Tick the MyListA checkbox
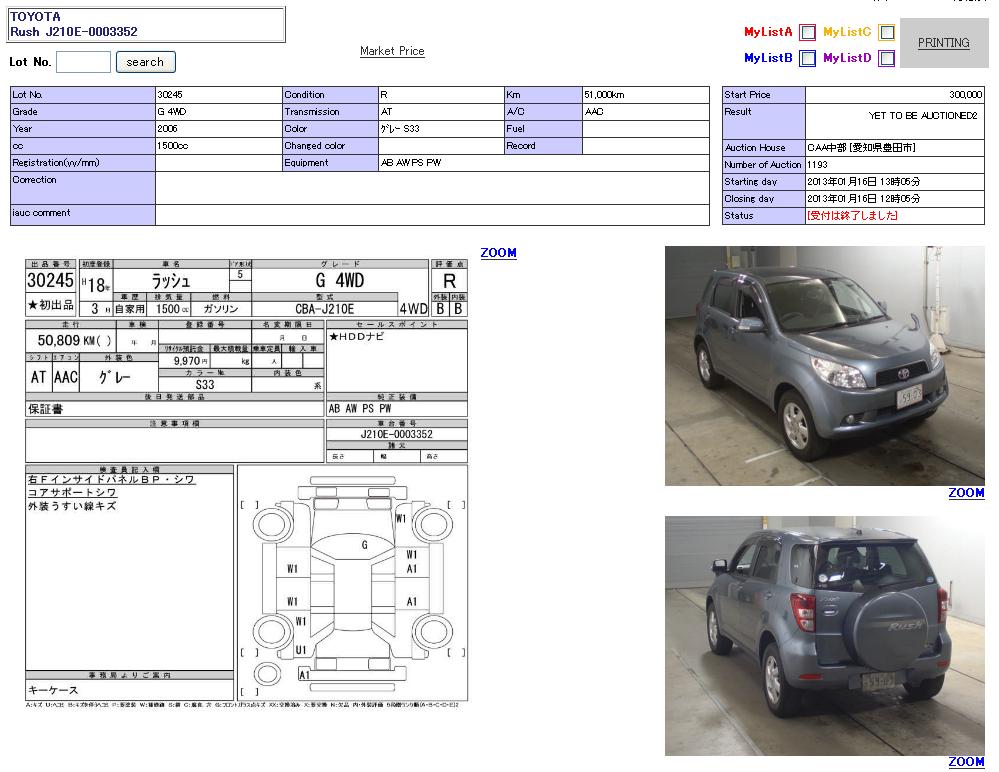This screenshot has height=772, width=999. [808, 32]
